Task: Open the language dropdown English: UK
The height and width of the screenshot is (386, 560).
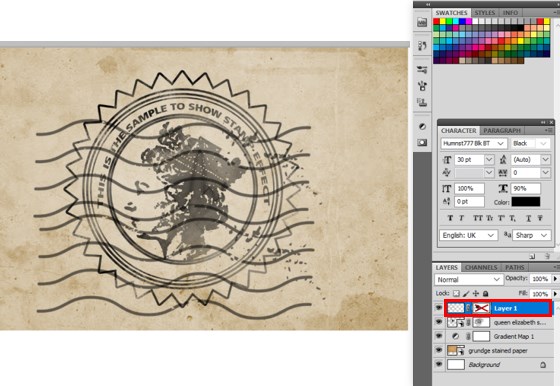Action: tap(468, 235)
